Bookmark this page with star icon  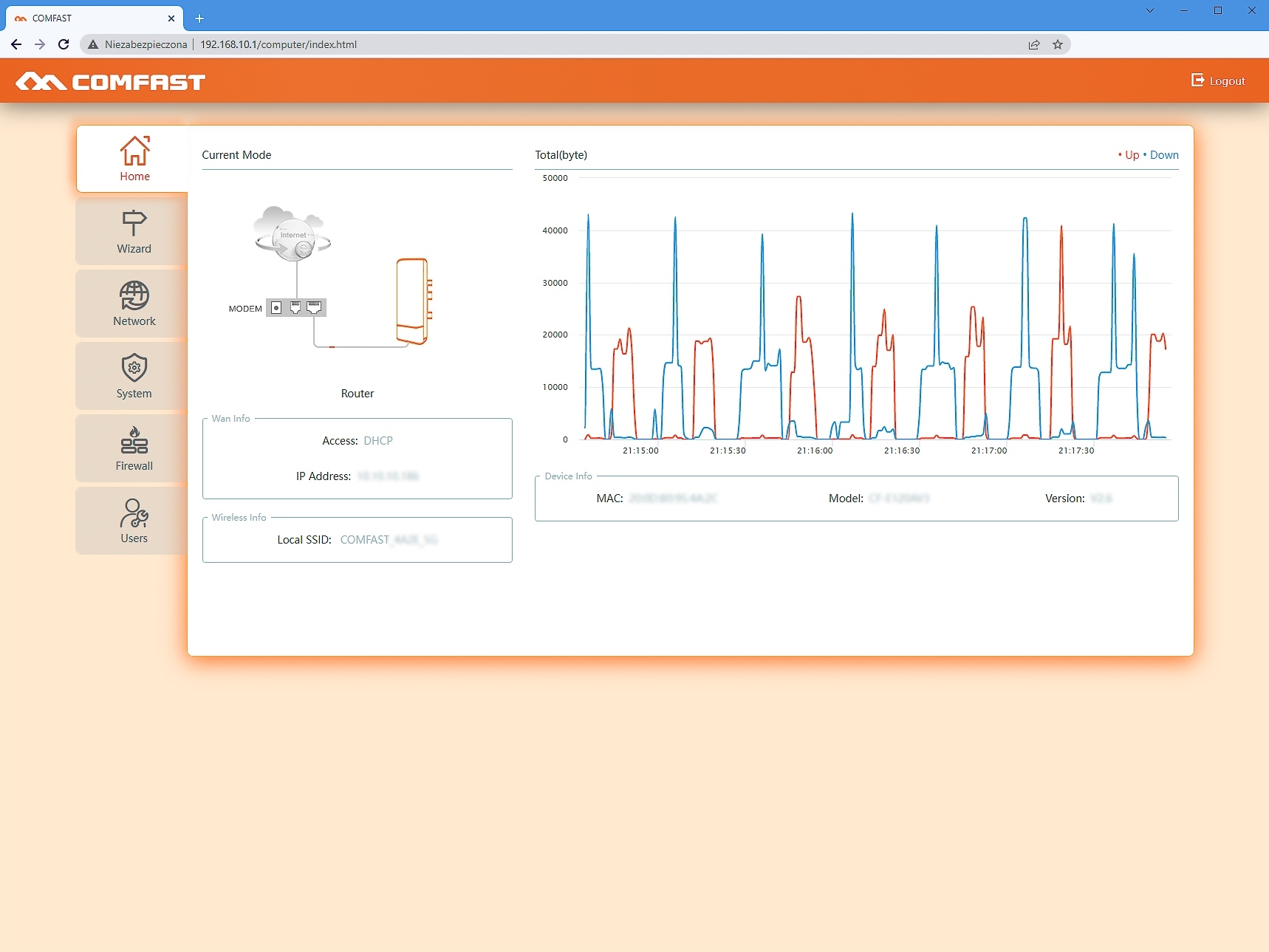[x=1058, y=44]
